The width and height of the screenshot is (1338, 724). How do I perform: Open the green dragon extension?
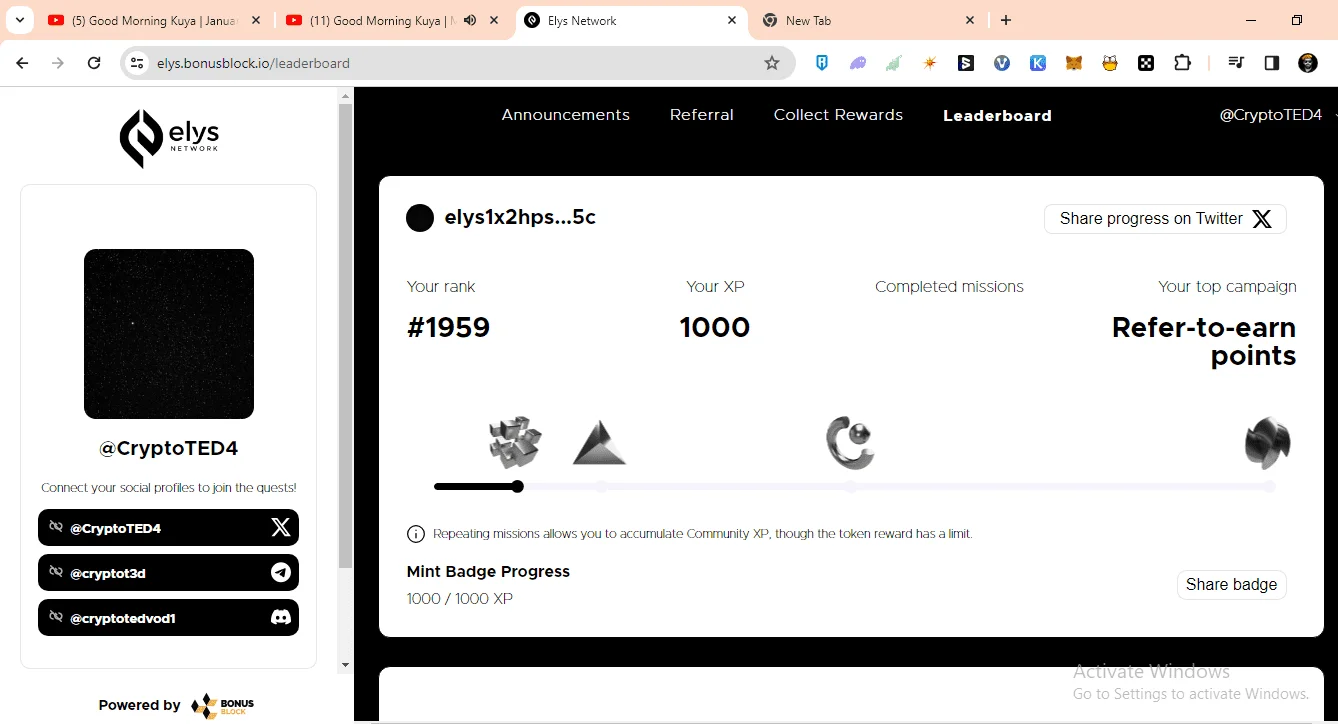pos(894,63)
